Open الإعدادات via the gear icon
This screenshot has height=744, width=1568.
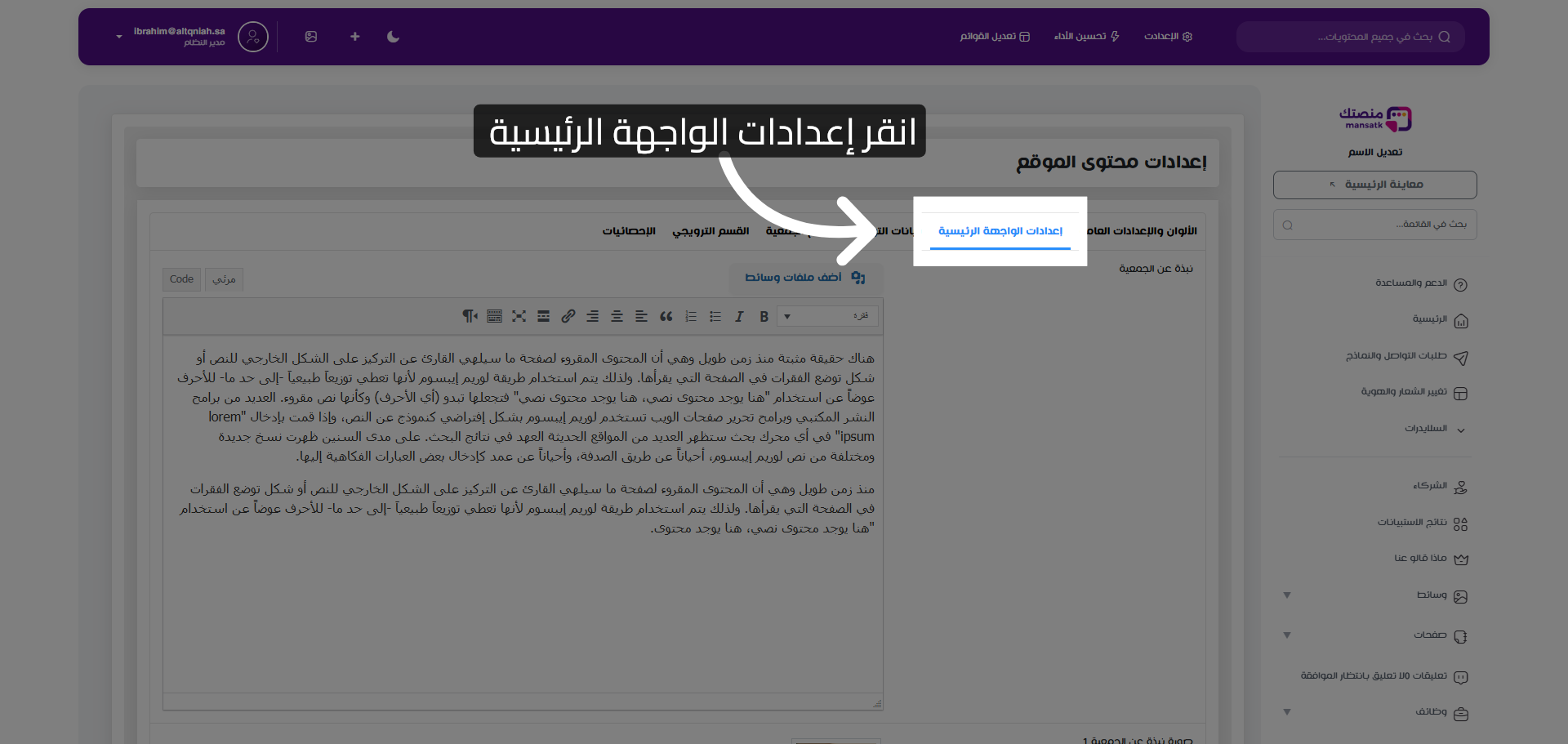[1168, 37]
